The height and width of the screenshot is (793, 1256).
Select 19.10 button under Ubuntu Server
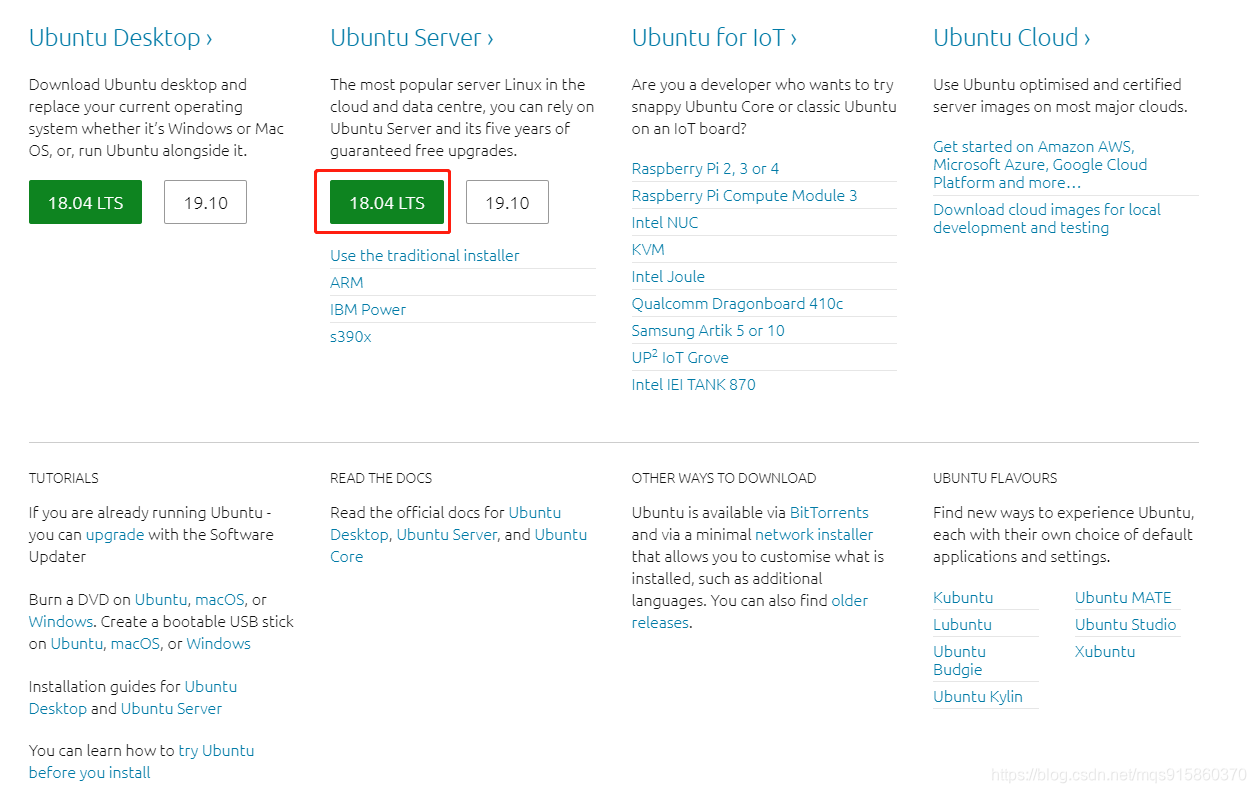[507, 202]
